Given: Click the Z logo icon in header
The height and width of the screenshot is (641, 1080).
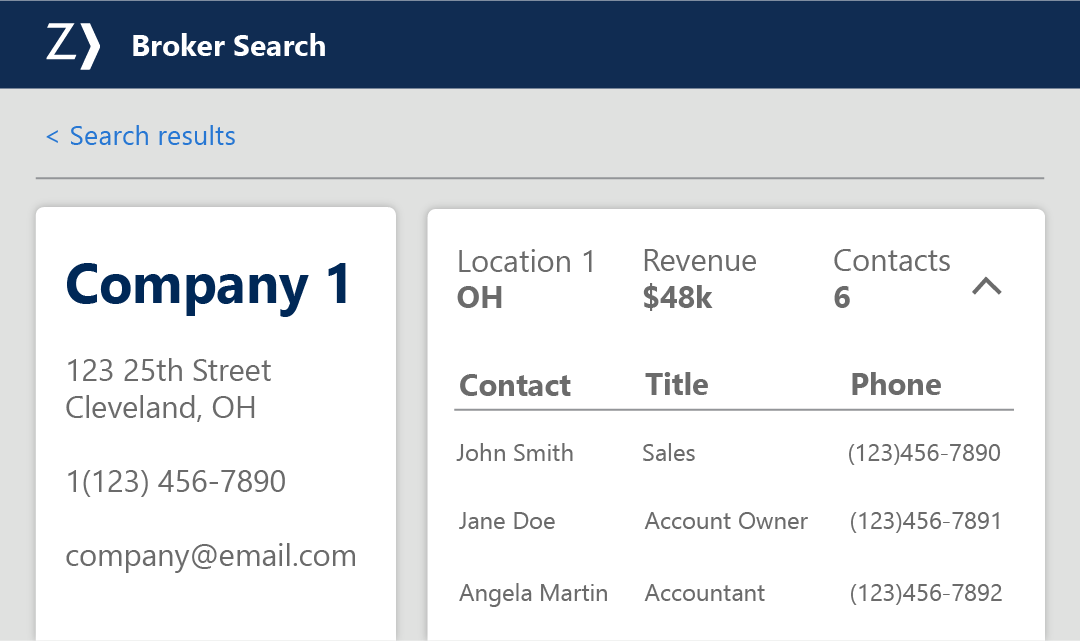Looking at the screenshot, I should [x=73, y=46].
